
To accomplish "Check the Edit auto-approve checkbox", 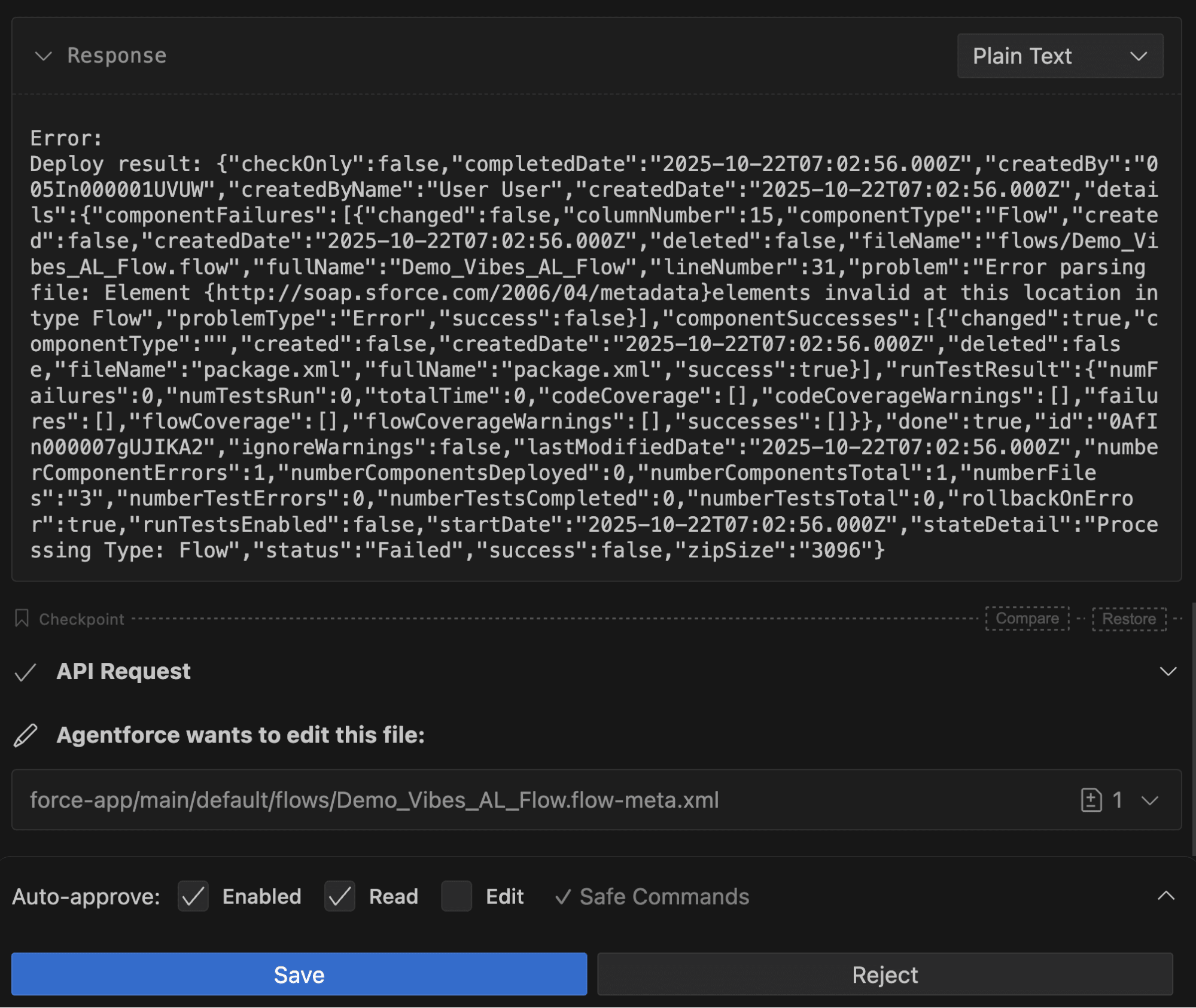I will pos(457,896).
